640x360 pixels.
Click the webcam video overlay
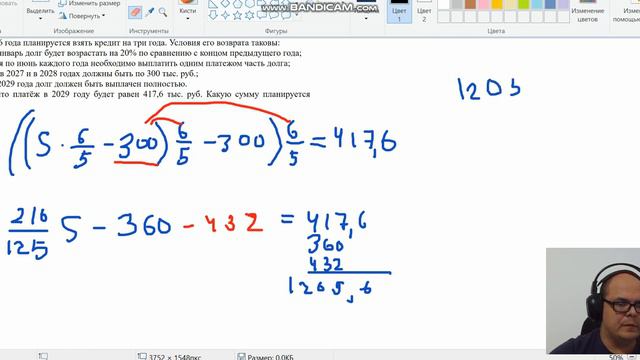click(x=593, y=300)
